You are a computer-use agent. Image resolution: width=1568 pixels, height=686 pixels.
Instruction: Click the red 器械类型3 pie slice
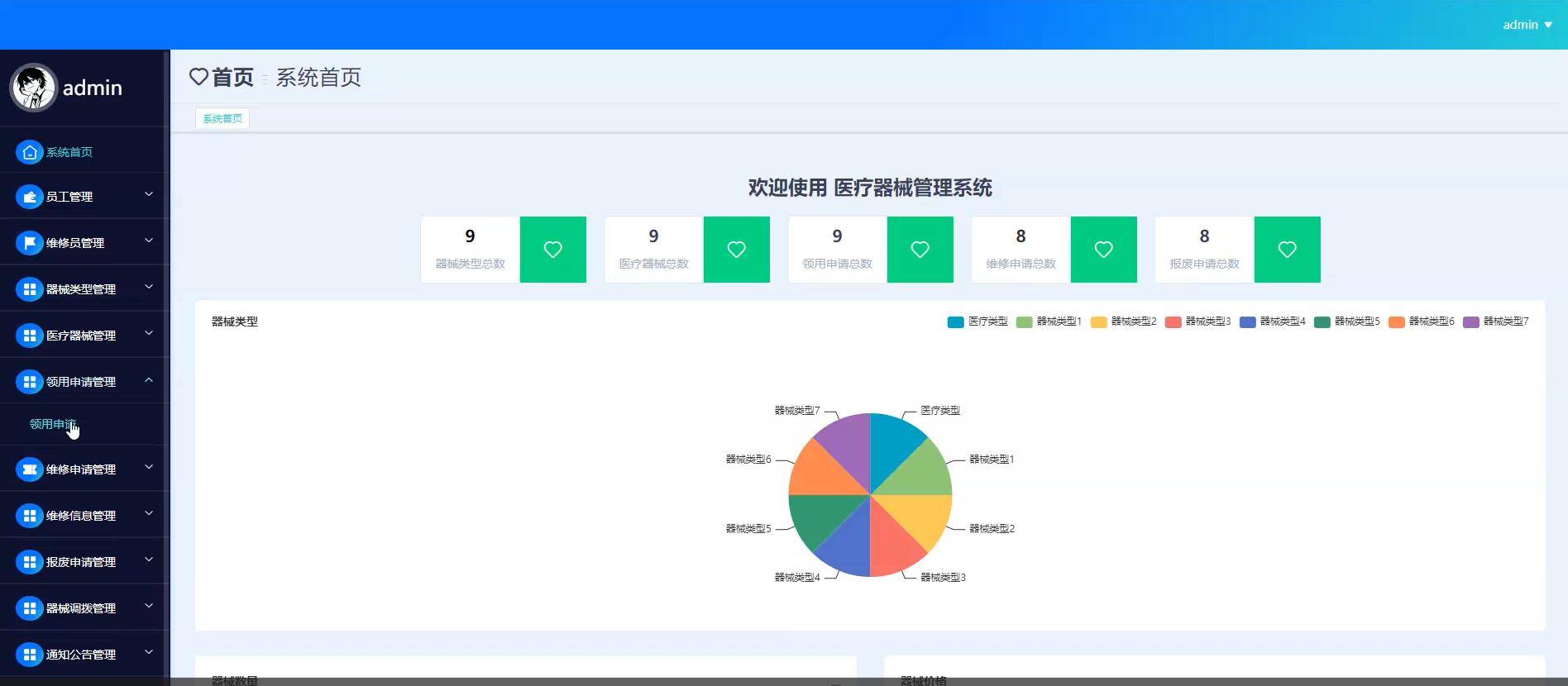coord(892,545)
